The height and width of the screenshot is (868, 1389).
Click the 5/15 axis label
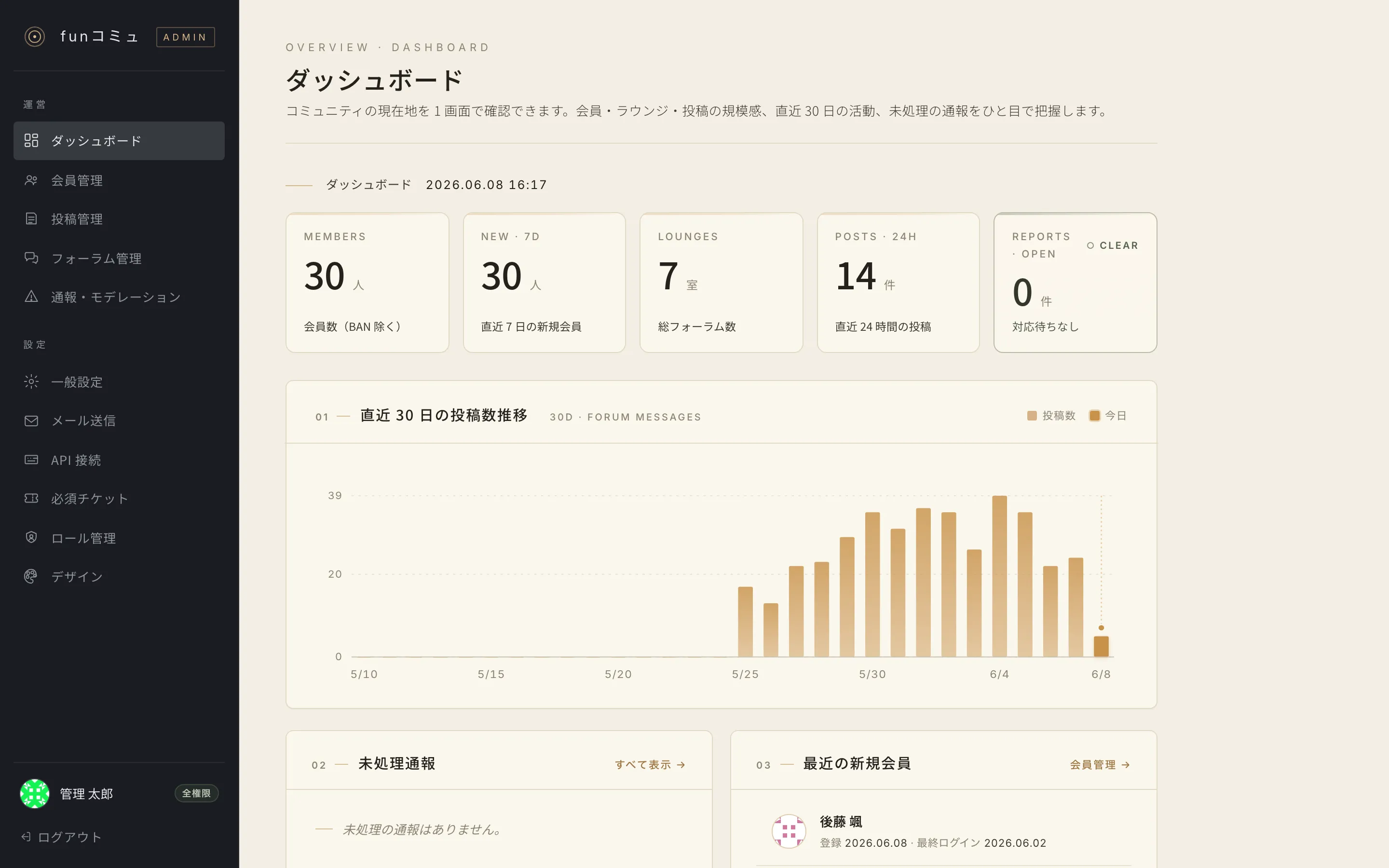point(491,674)
